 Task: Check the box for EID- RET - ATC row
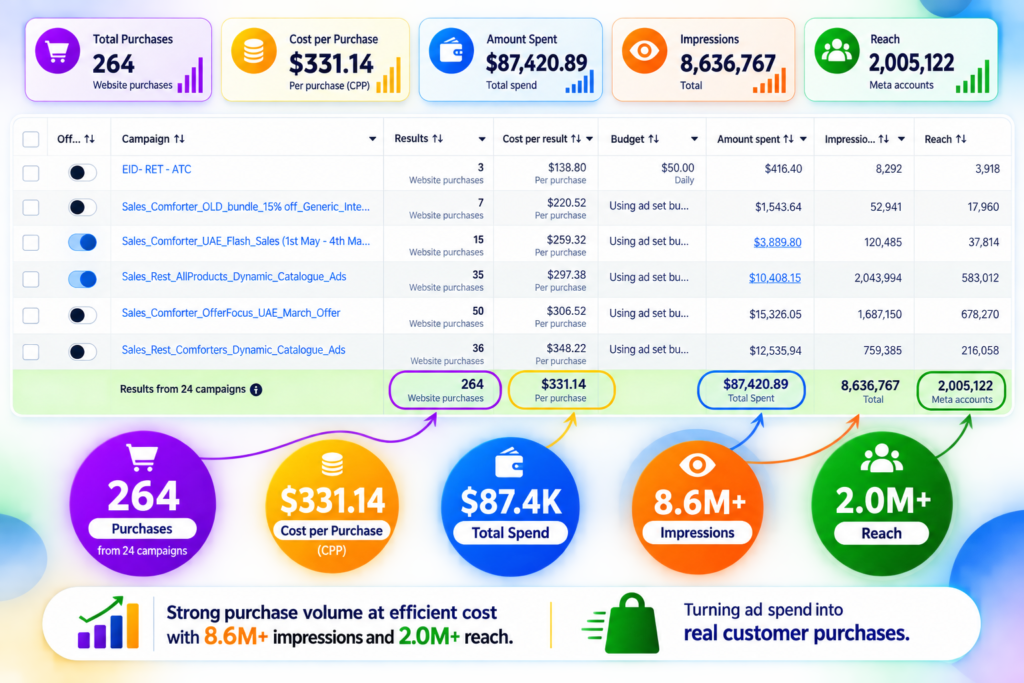click(31, 173)
